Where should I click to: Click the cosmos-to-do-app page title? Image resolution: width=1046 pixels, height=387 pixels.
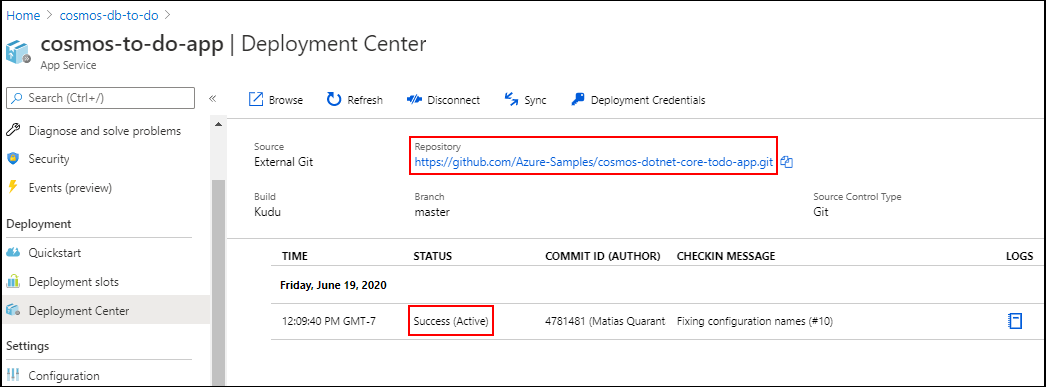point(132,44)
